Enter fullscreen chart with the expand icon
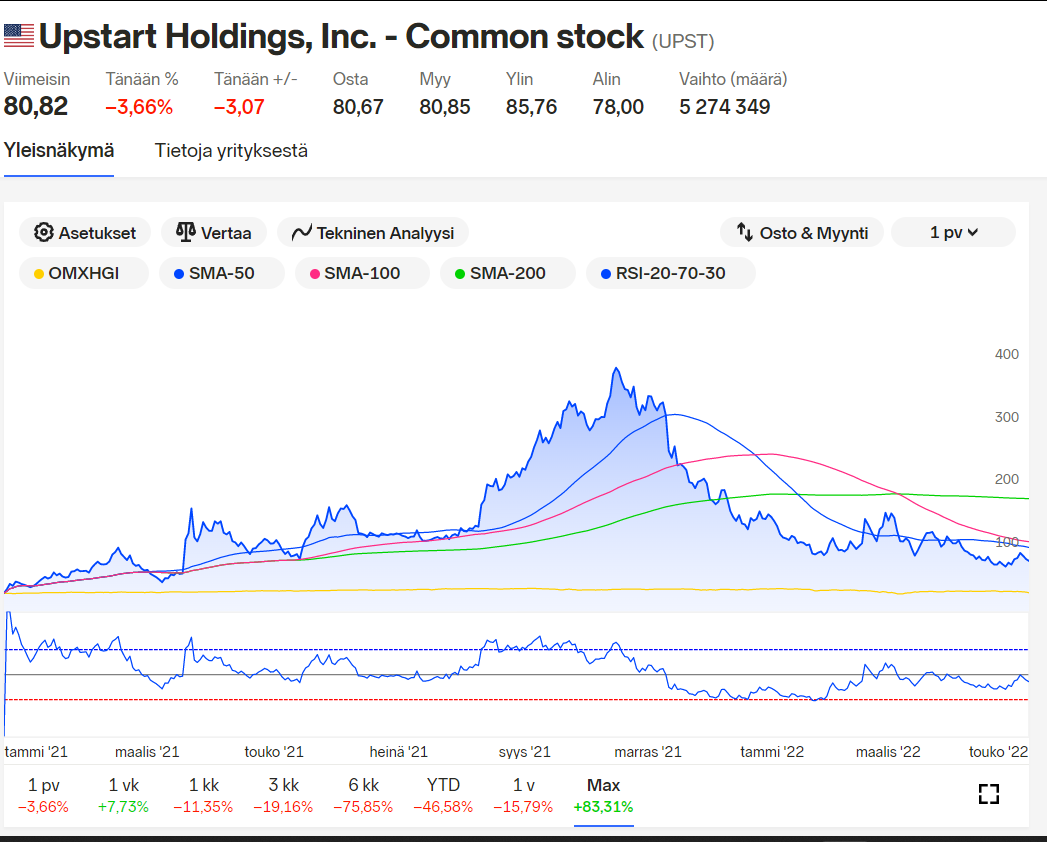 (x=989, y=794)
